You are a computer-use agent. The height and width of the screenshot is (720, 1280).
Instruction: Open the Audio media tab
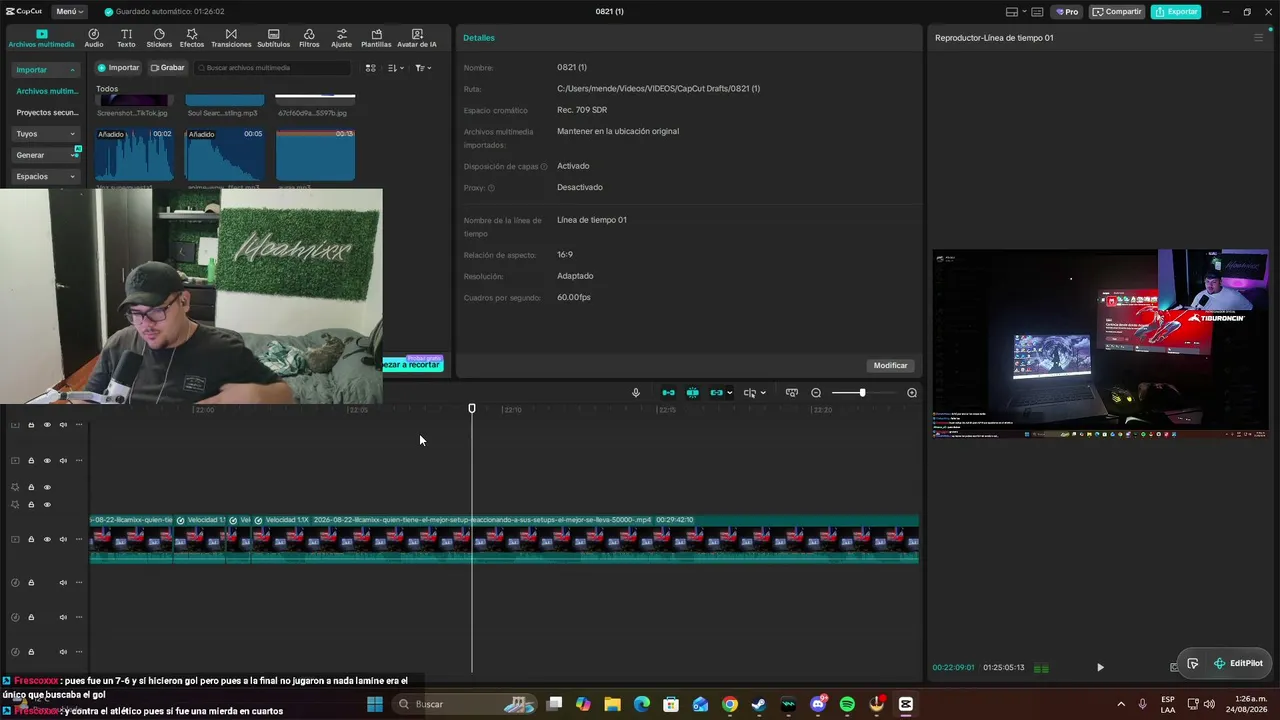94,38
